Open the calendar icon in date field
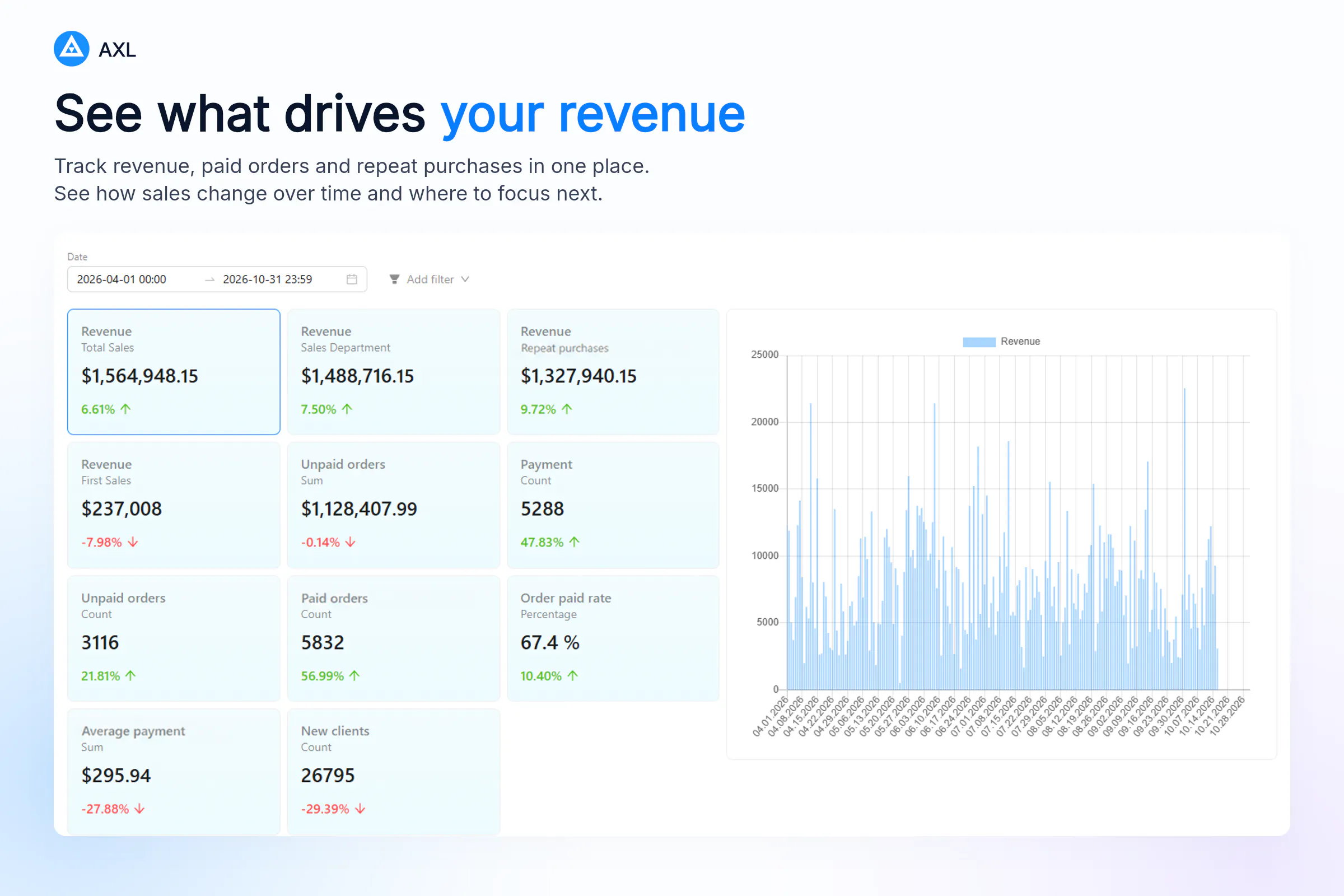 tap(352, 279)
